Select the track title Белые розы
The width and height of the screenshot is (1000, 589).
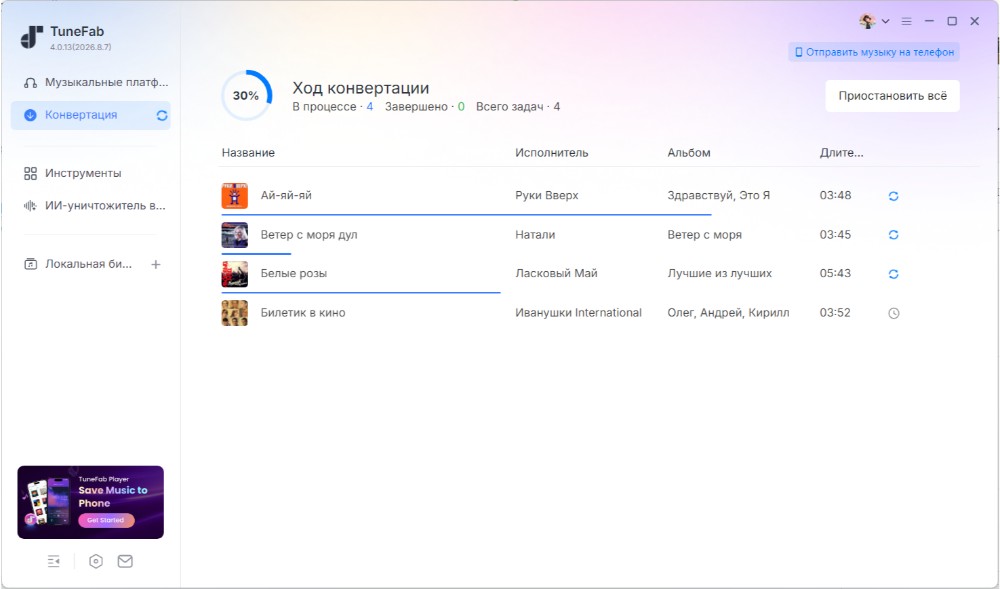click(x=294, y=273)
